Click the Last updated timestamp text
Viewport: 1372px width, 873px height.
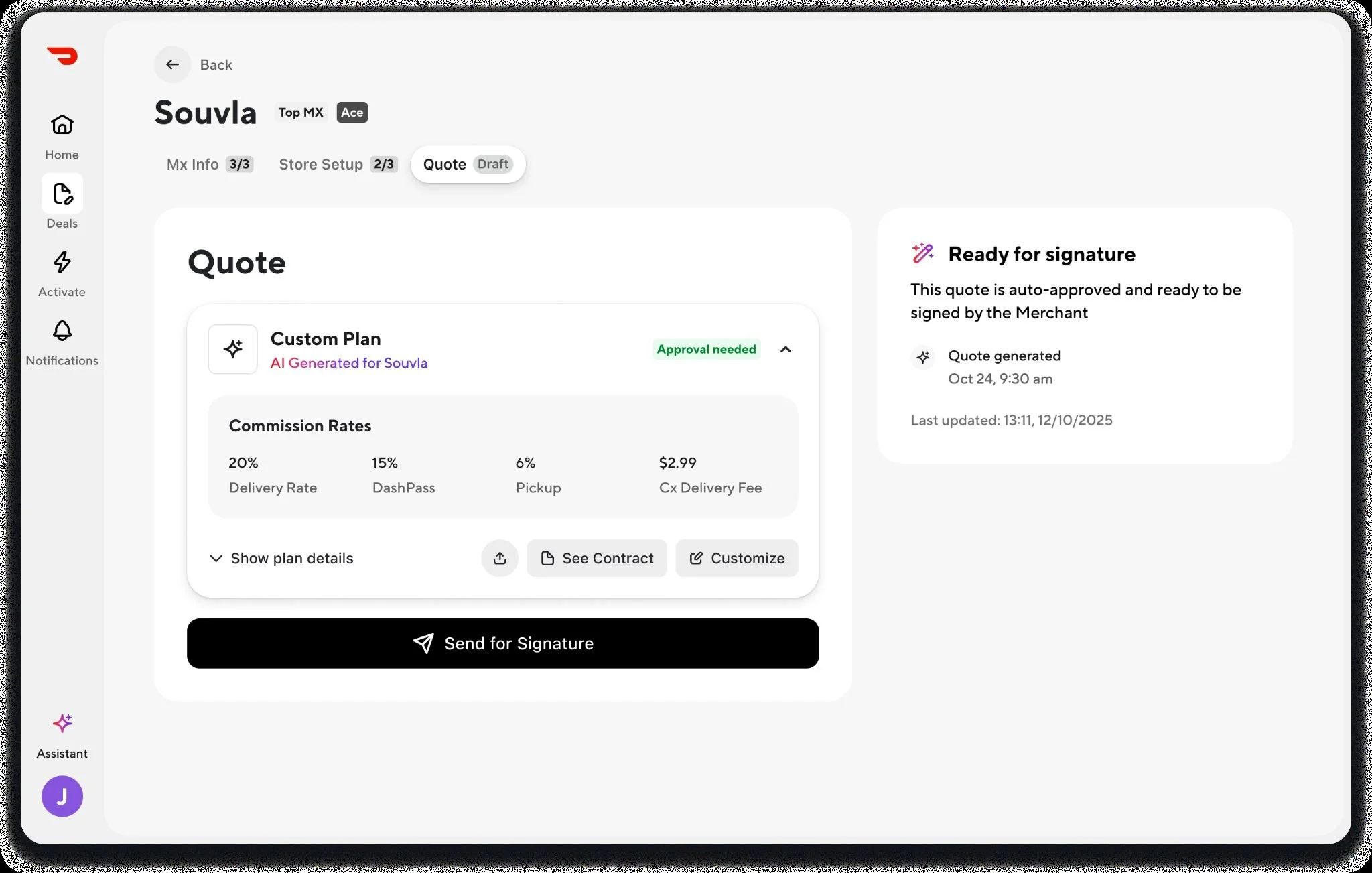tap(1011, 420)
